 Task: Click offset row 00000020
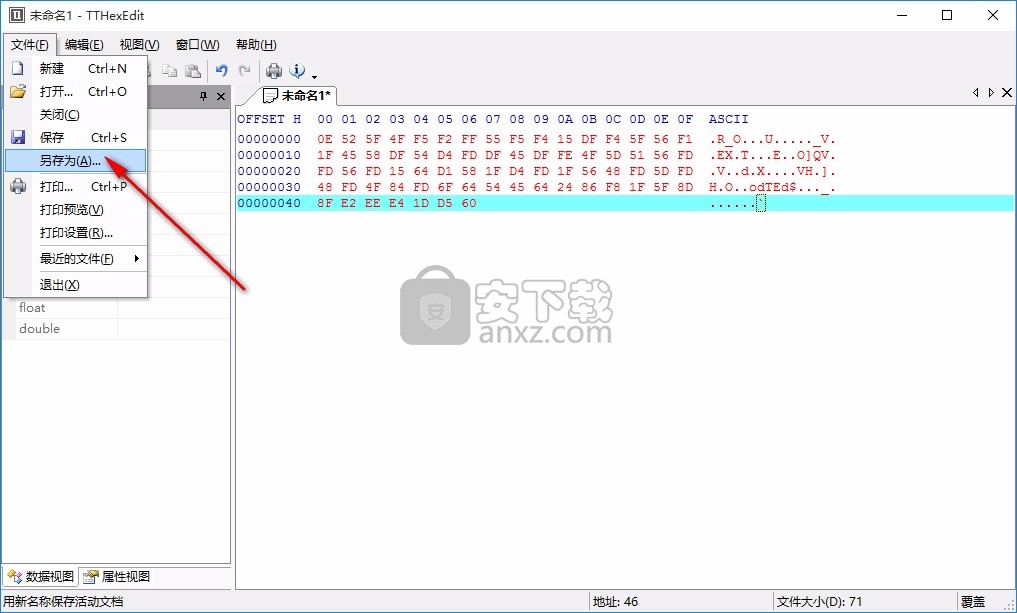[269, 171]
